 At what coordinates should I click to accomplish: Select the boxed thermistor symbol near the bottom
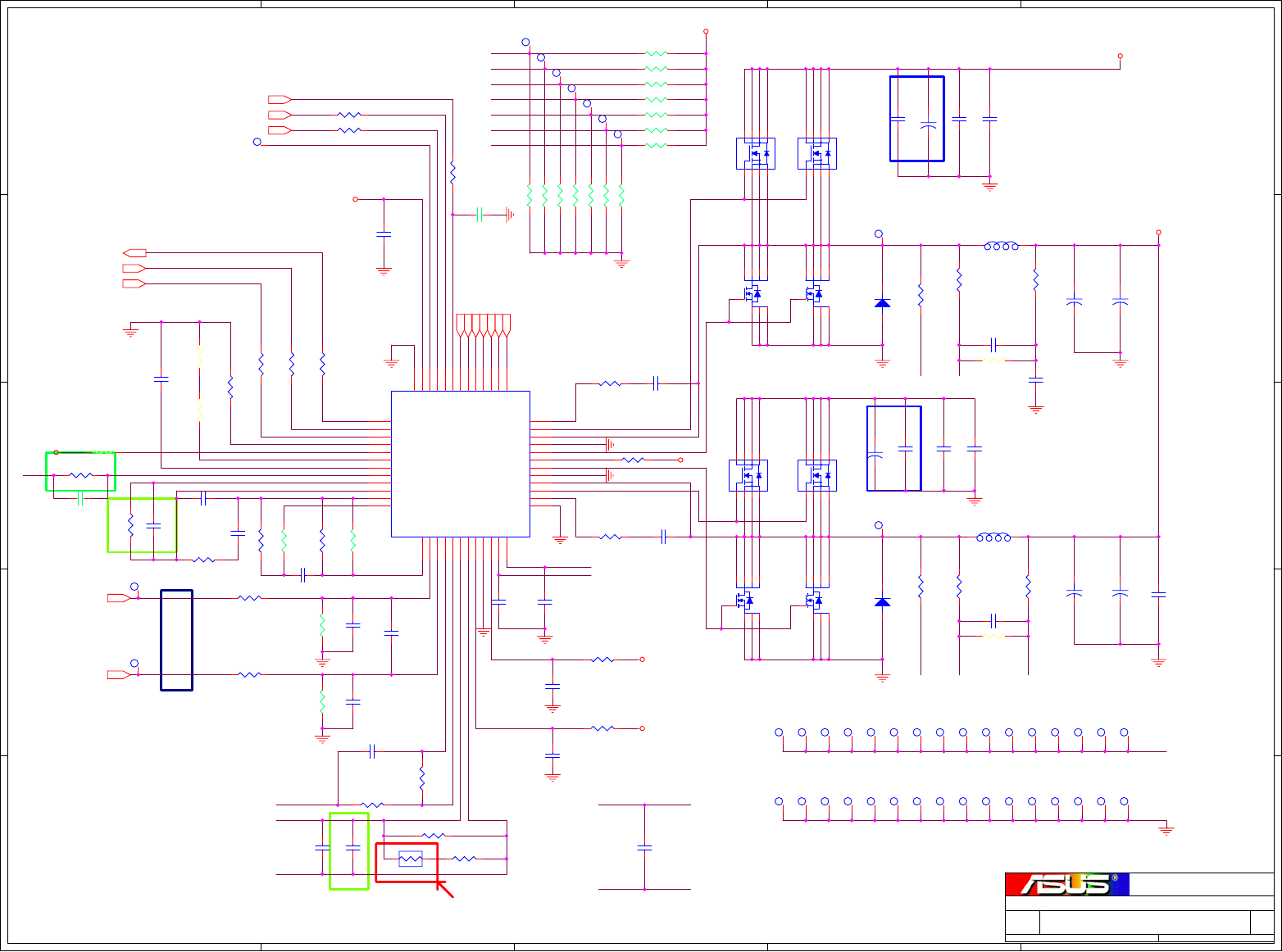tap(410, 859)
